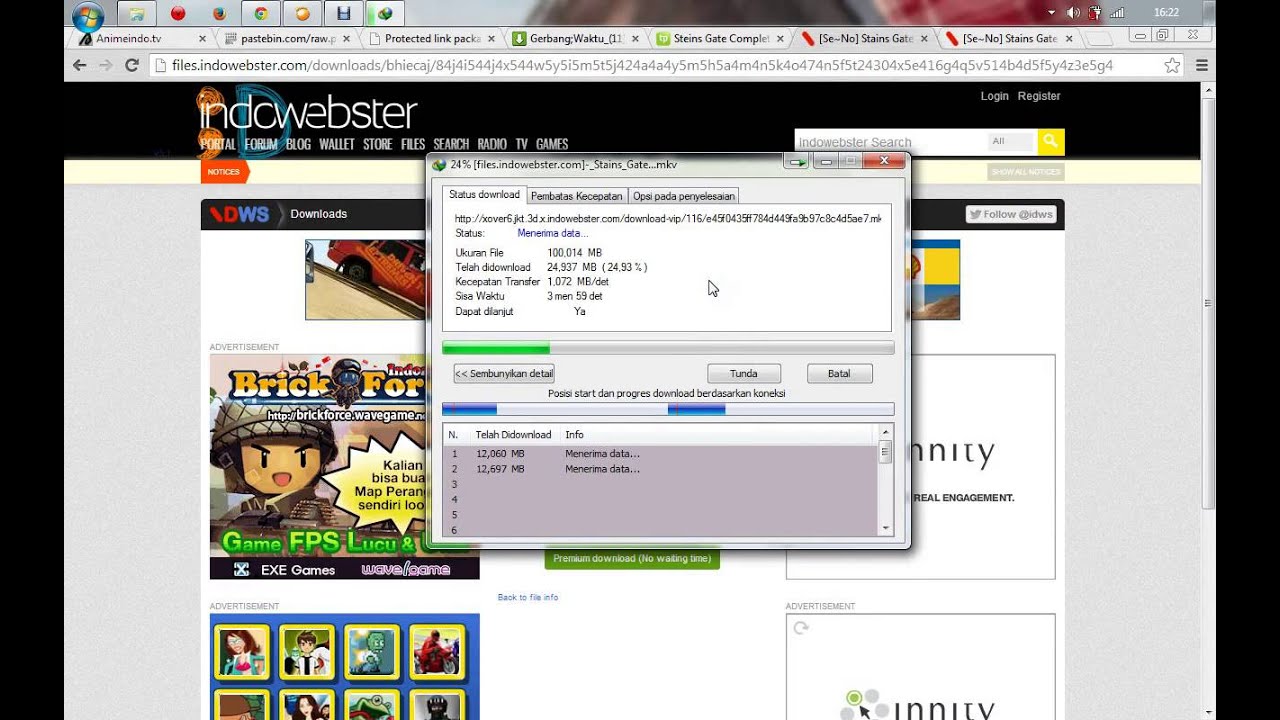
Task: Open the FILES navigation item
Action: (x=413, y=144)
